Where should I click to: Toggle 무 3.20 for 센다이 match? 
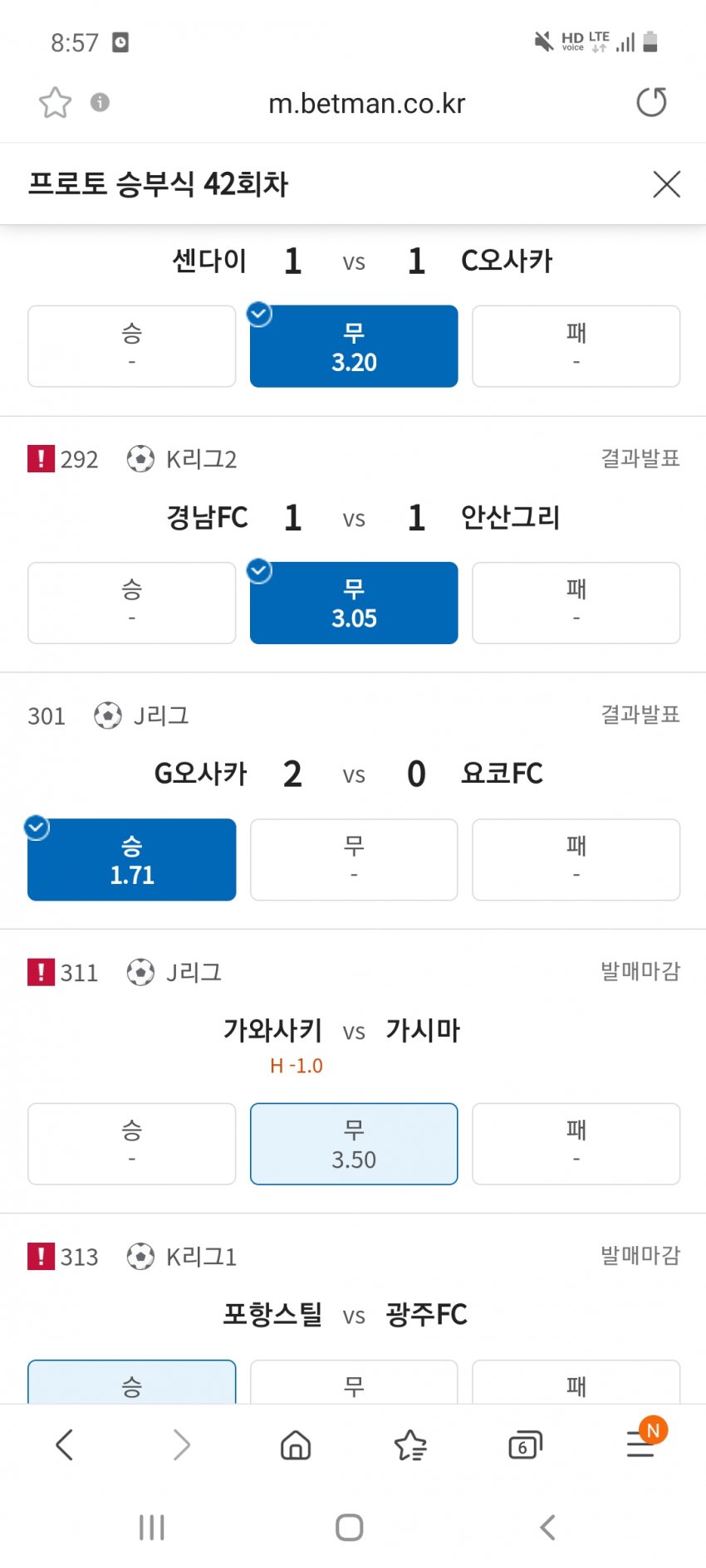point(354,347)
